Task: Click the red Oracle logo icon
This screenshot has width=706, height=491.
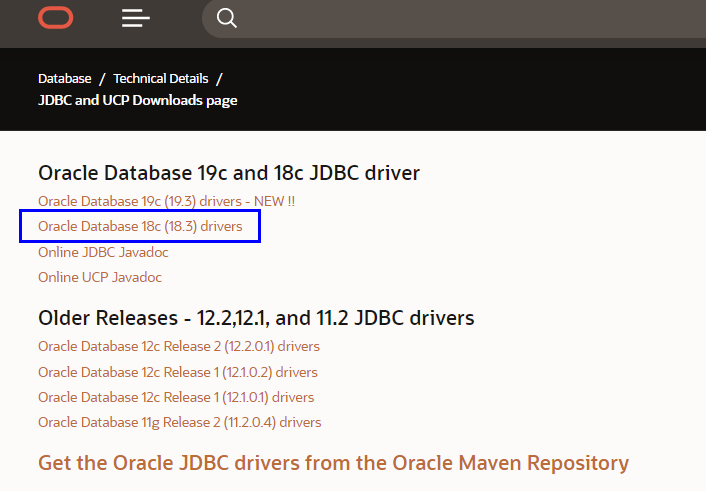Action: point(56,18)
